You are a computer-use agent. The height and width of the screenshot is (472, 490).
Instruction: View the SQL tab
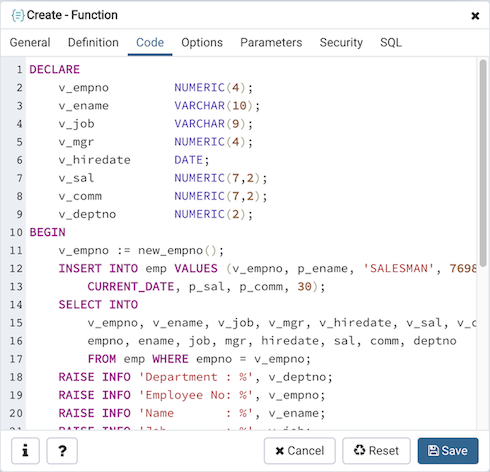(391, 43)
